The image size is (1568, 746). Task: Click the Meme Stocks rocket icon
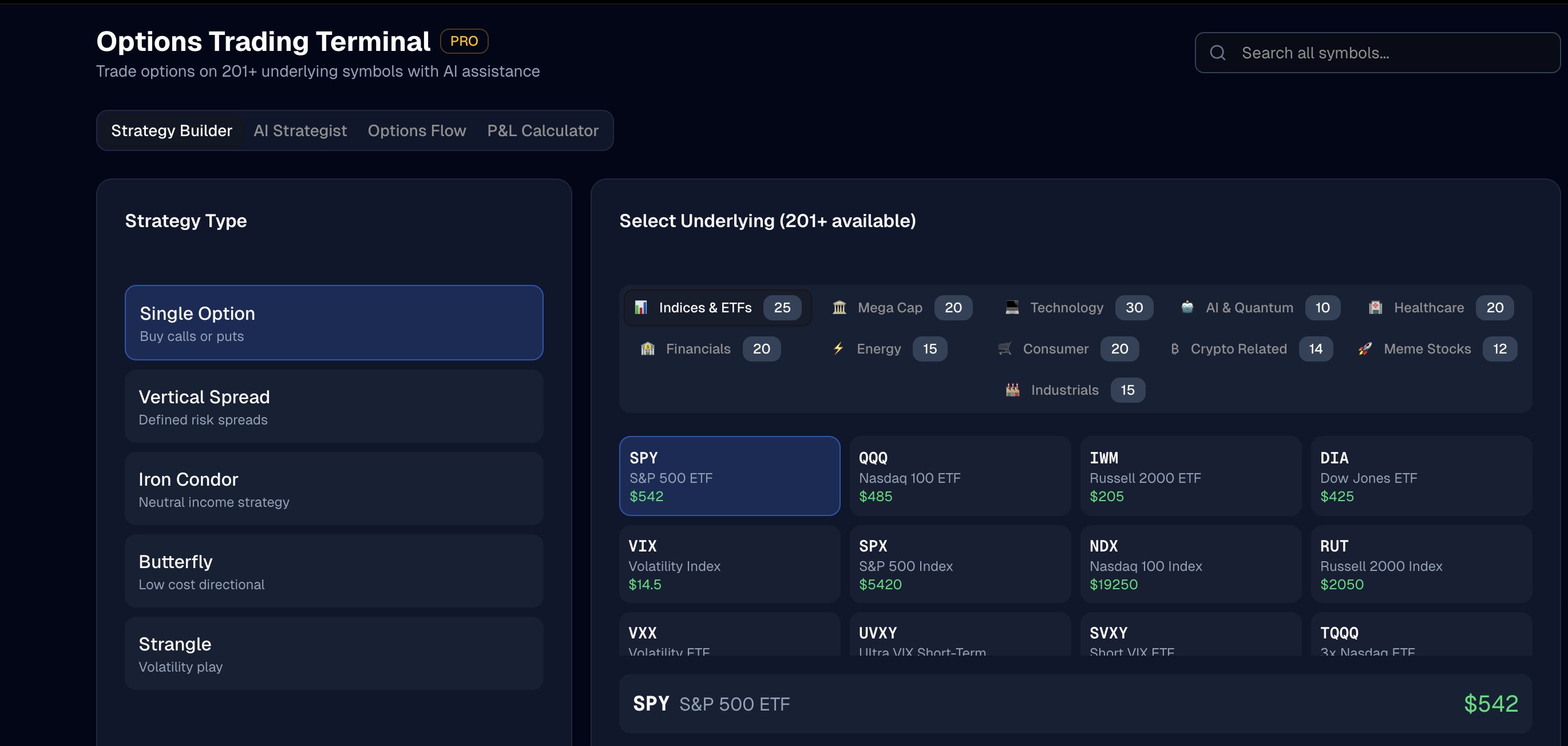click(1365, 348)
